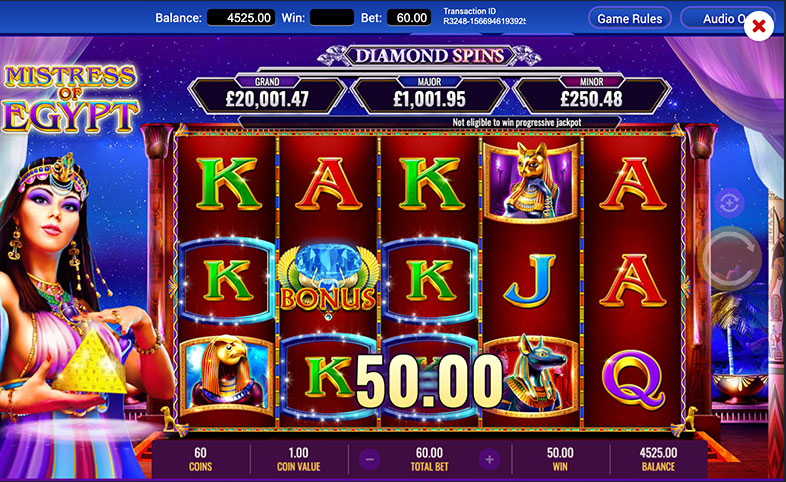Select the Major jackpot panel
This screenshot has height=482, width=786.
pyautogui.click(x=430, y=94)
